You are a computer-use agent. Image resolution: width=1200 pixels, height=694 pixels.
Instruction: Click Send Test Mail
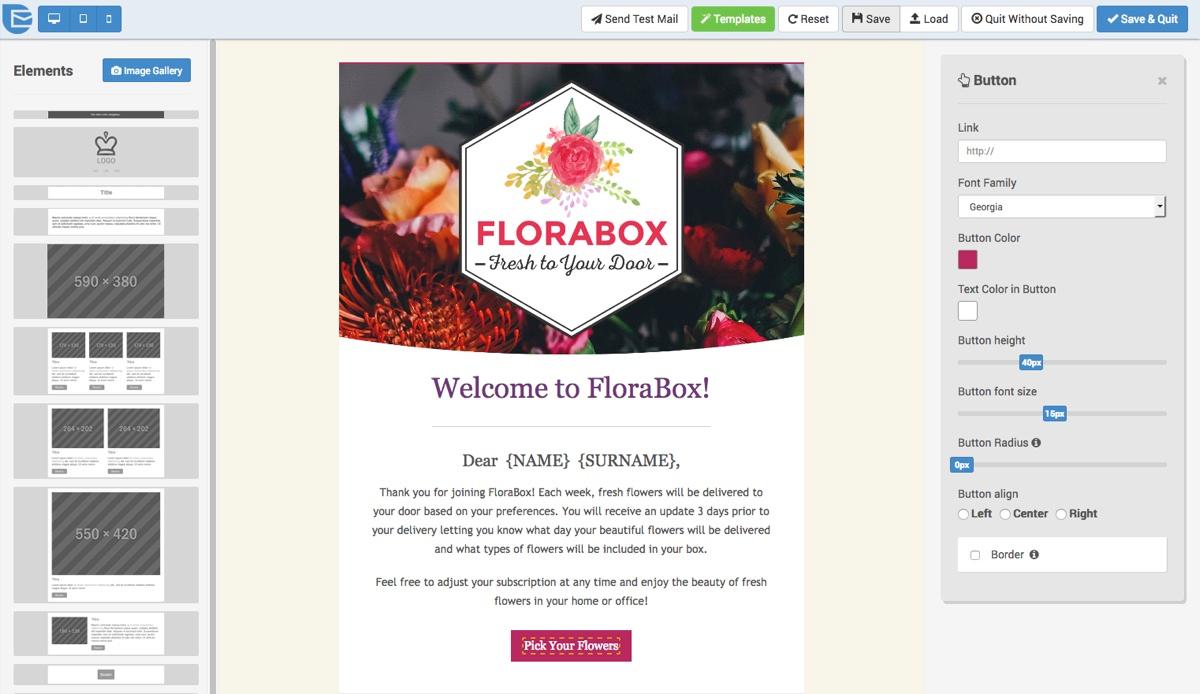point(634,19)
